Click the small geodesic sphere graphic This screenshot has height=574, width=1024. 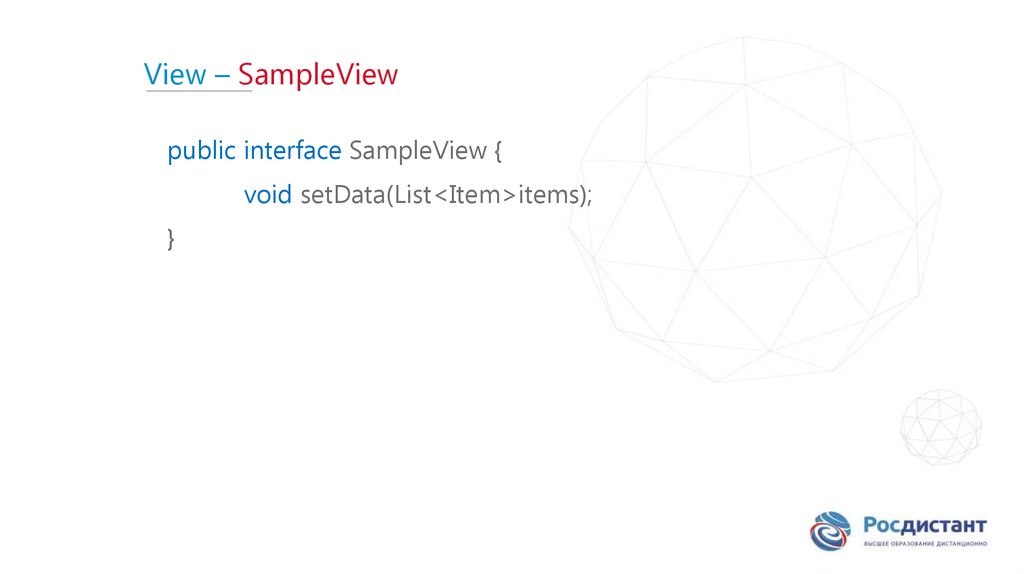point(941,423)
